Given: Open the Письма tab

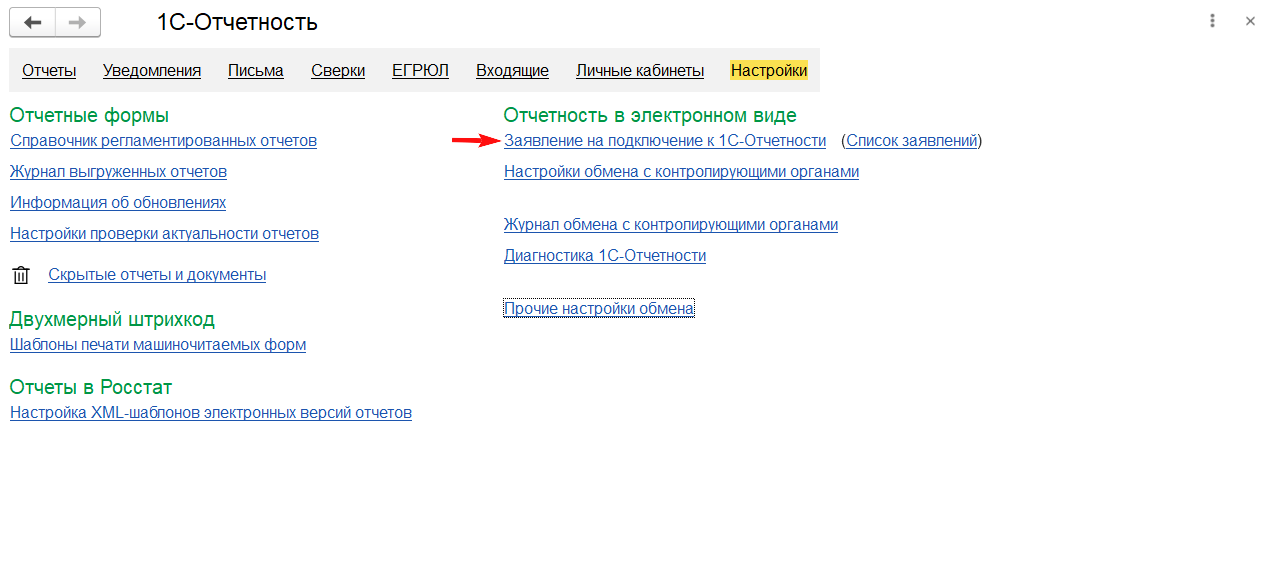Looking at the screenshot, I should 256,71.
